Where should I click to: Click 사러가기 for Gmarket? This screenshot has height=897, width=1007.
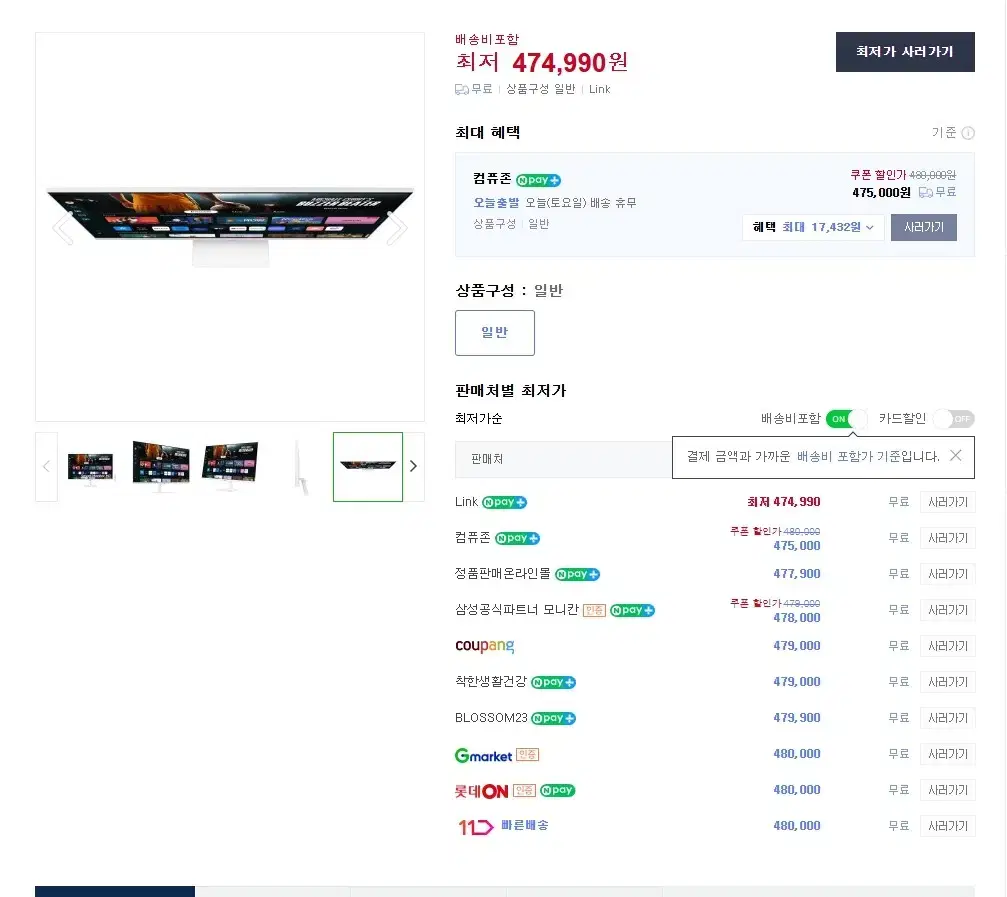tap(947, 754)
